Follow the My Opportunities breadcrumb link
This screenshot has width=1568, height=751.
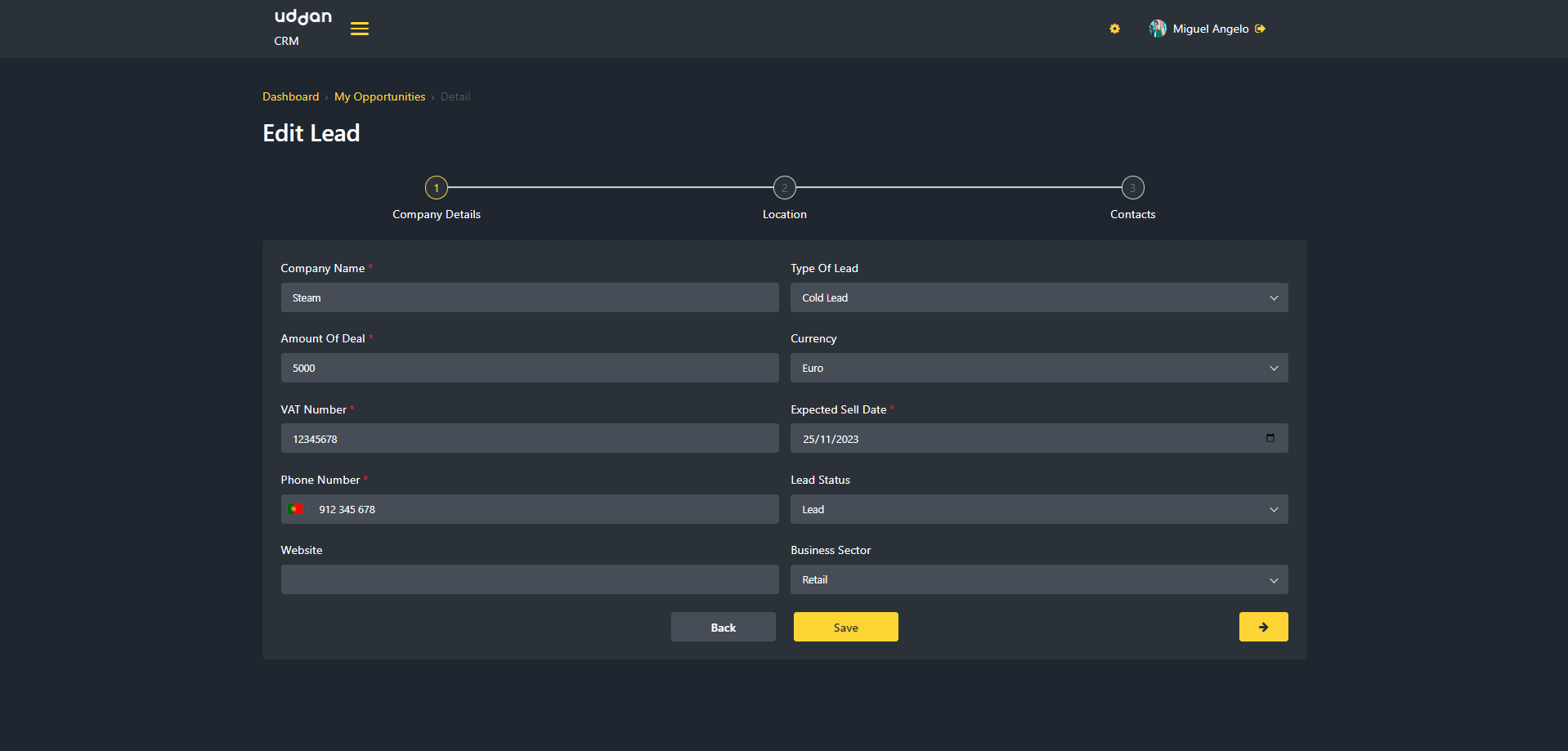pyautogui.click(x=379, y=96)
